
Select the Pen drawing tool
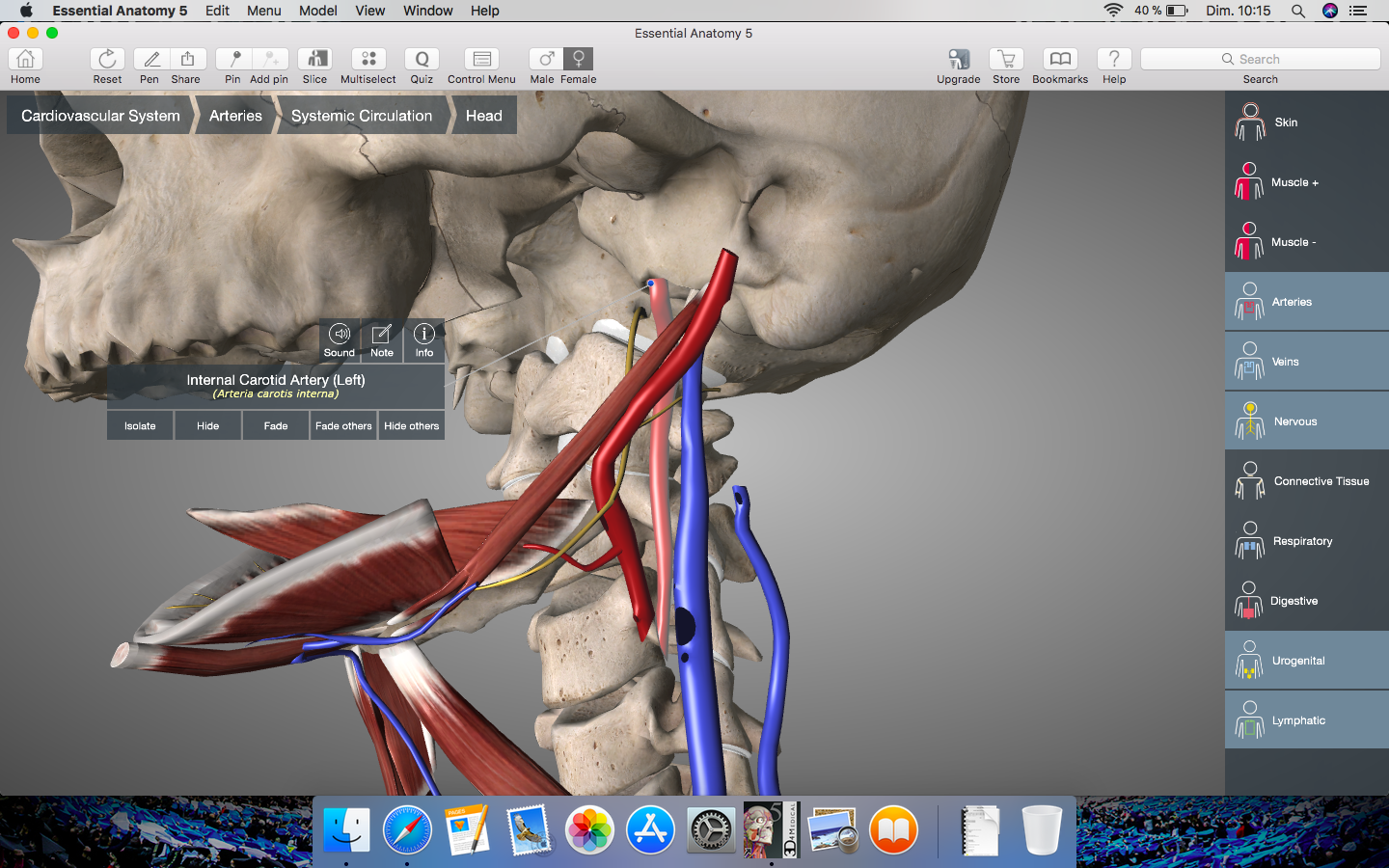point(150,60)
